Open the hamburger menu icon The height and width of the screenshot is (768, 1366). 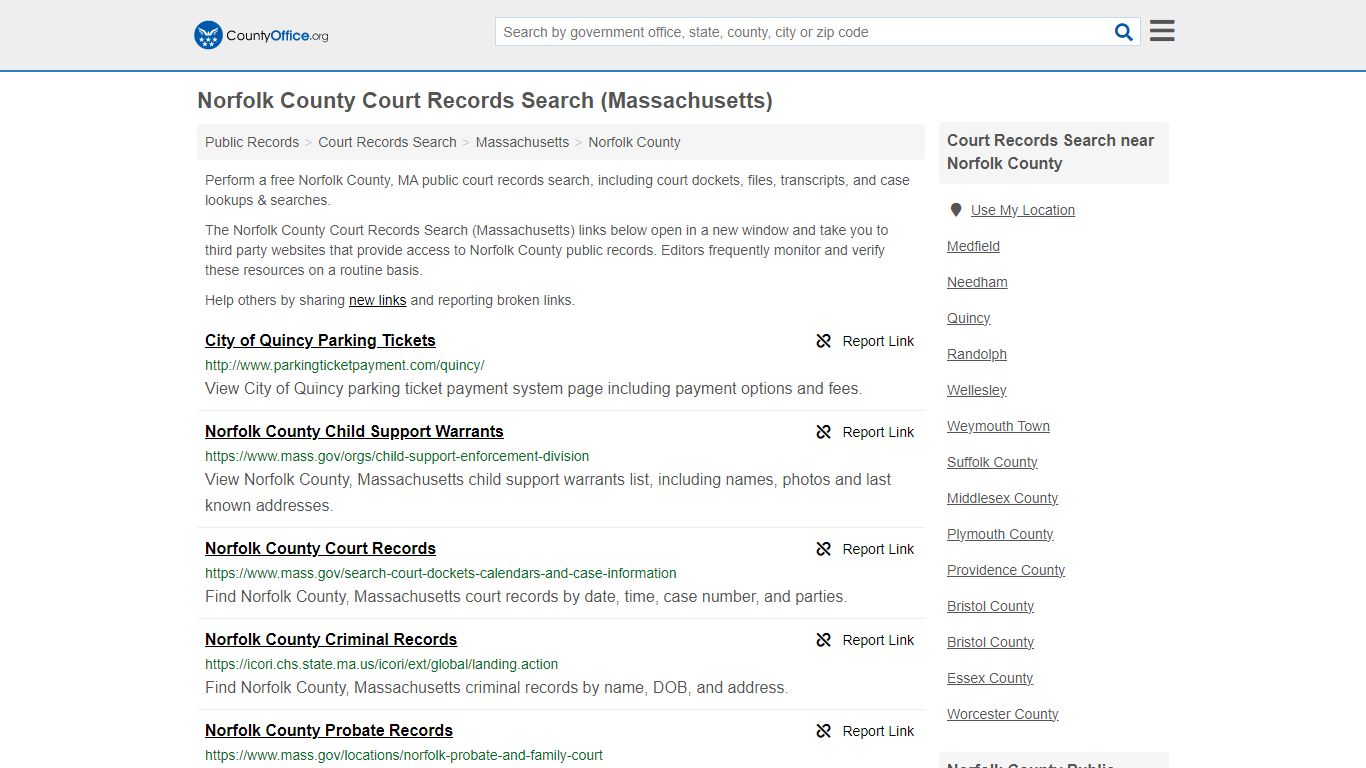pos(1162,31)
